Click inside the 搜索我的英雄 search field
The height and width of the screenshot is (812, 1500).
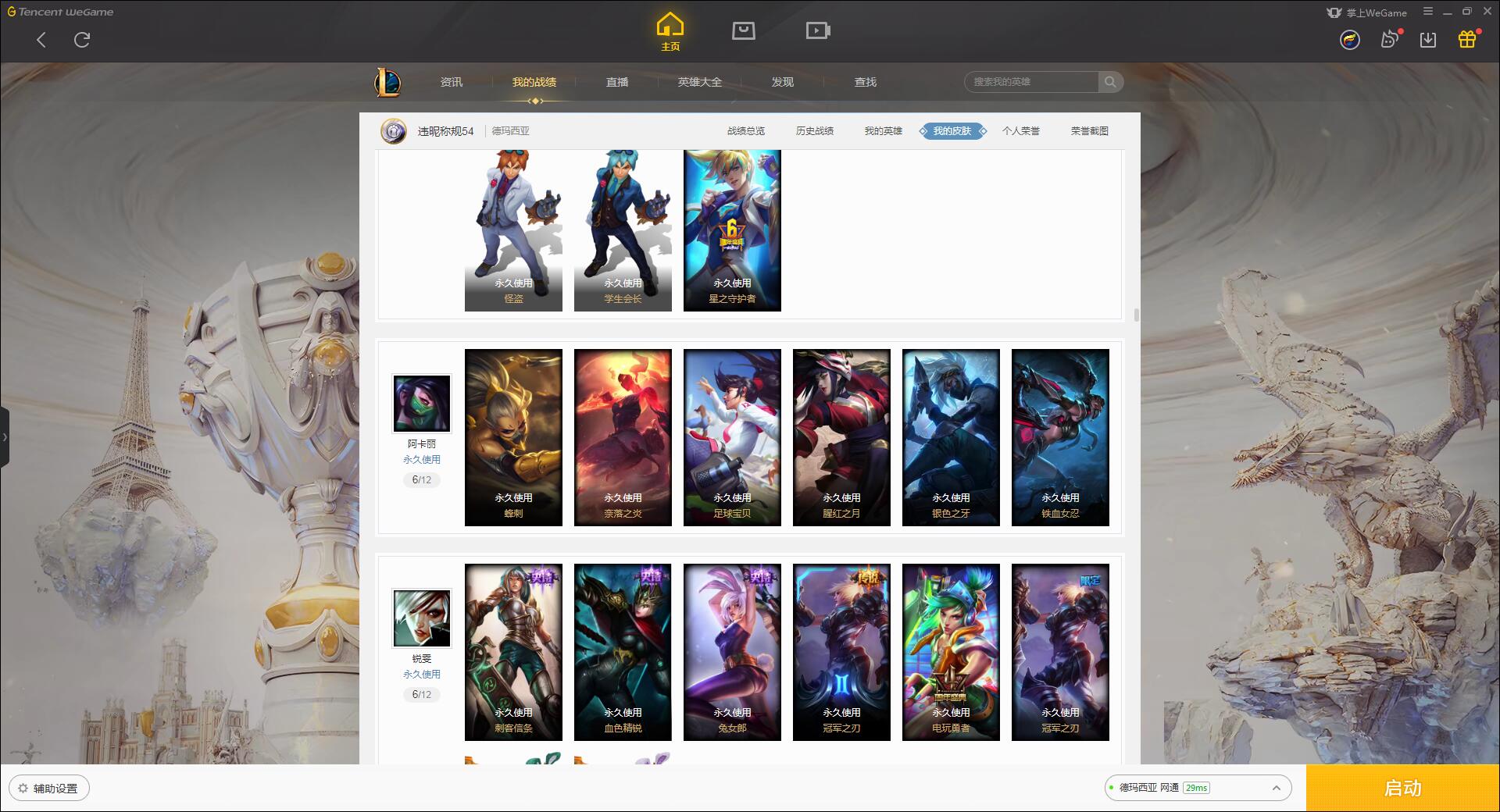coord(1032,82)
